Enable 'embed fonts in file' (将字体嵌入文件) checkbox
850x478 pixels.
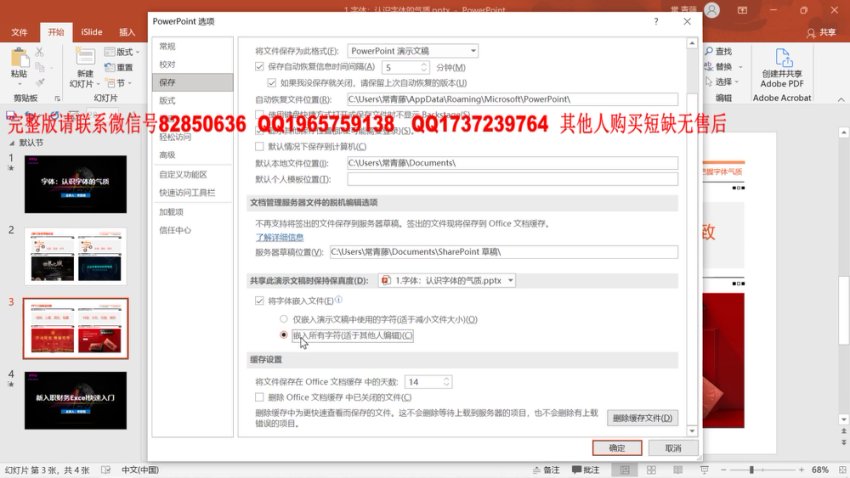[260, 300]
